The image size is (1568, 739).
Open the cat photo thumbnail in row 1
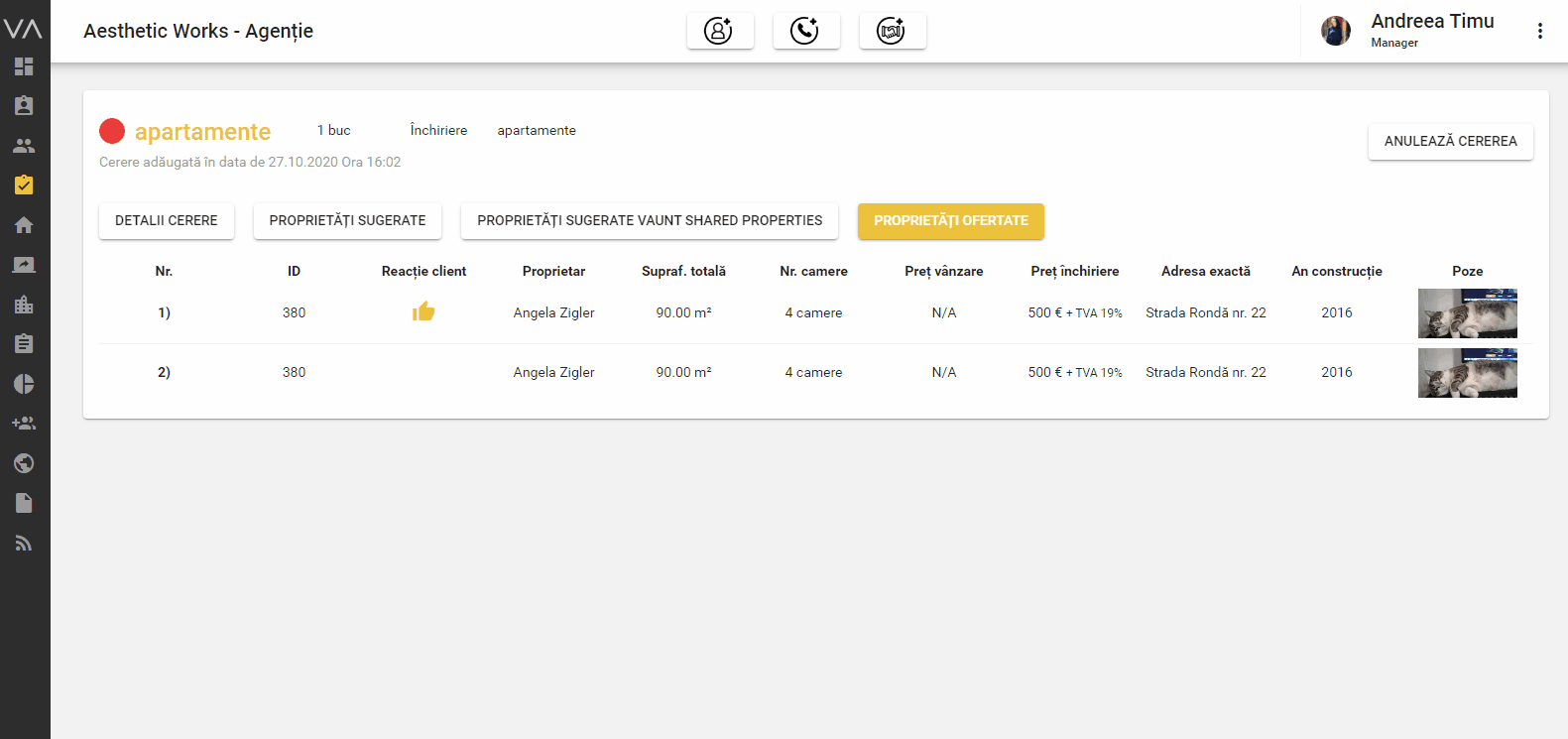(1467, 313)
